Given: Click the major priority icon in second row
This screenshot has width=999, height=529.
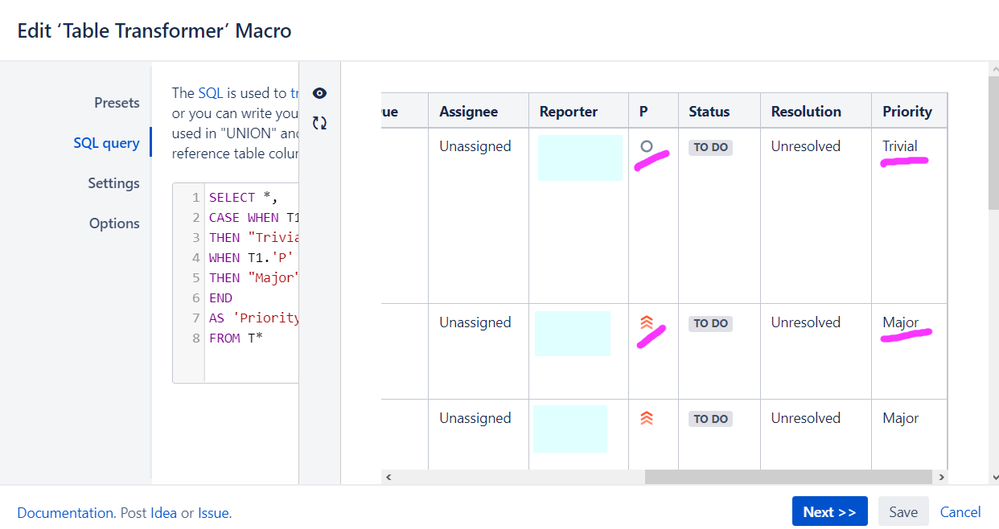Looking at the screenshot, I should (646, 323).
